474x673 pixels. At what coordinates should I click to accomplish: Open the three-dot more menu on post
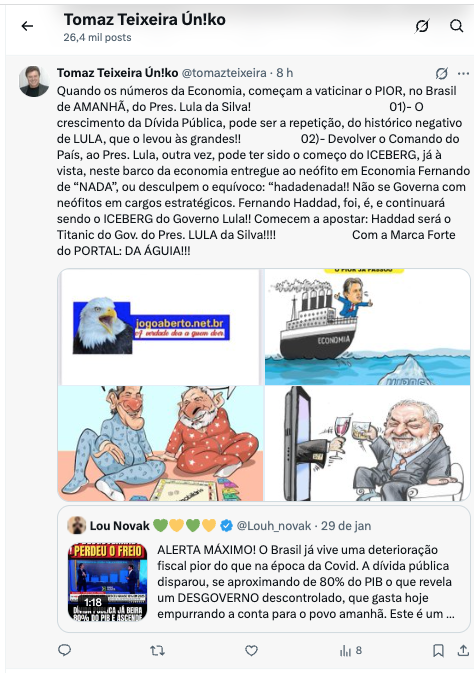463,73
